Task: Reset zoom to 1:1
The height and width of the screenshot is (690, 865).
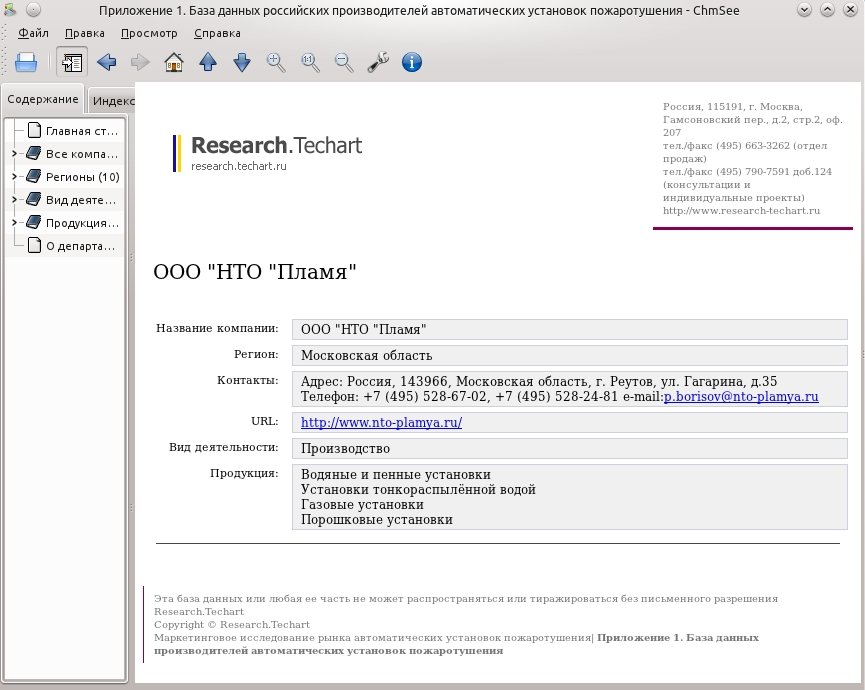Action: click(310, 62)
